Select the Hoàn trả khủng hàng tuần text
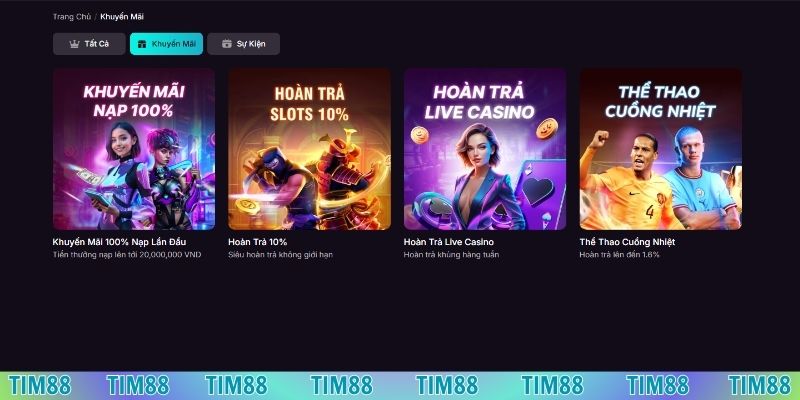800x400 pixels. click(451, 255)
